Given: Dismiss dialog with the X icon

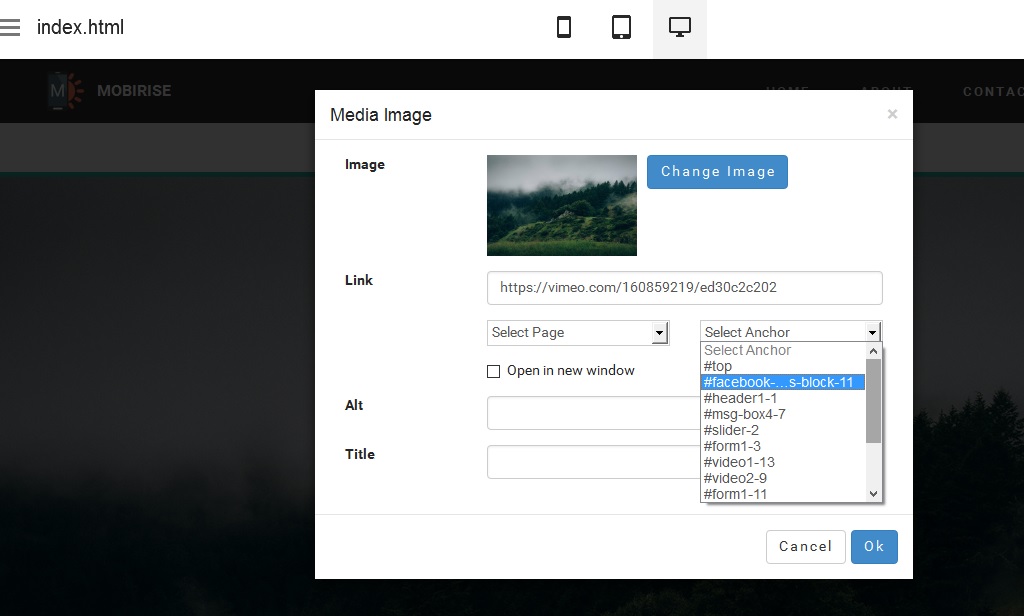Looking at the screenshot, I should tap(892, 113).
